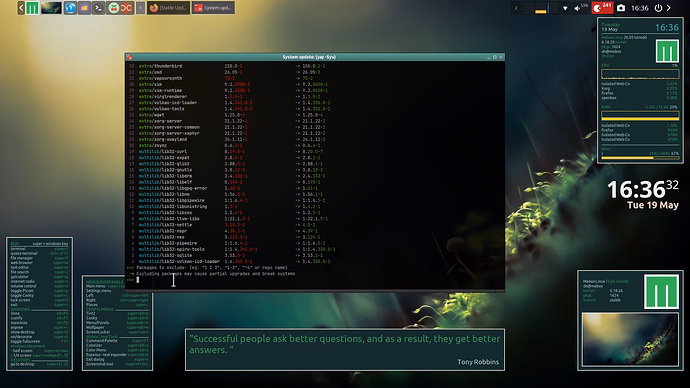
Task: Click the RAM usage bar in Conky
Action: point(640,116)
